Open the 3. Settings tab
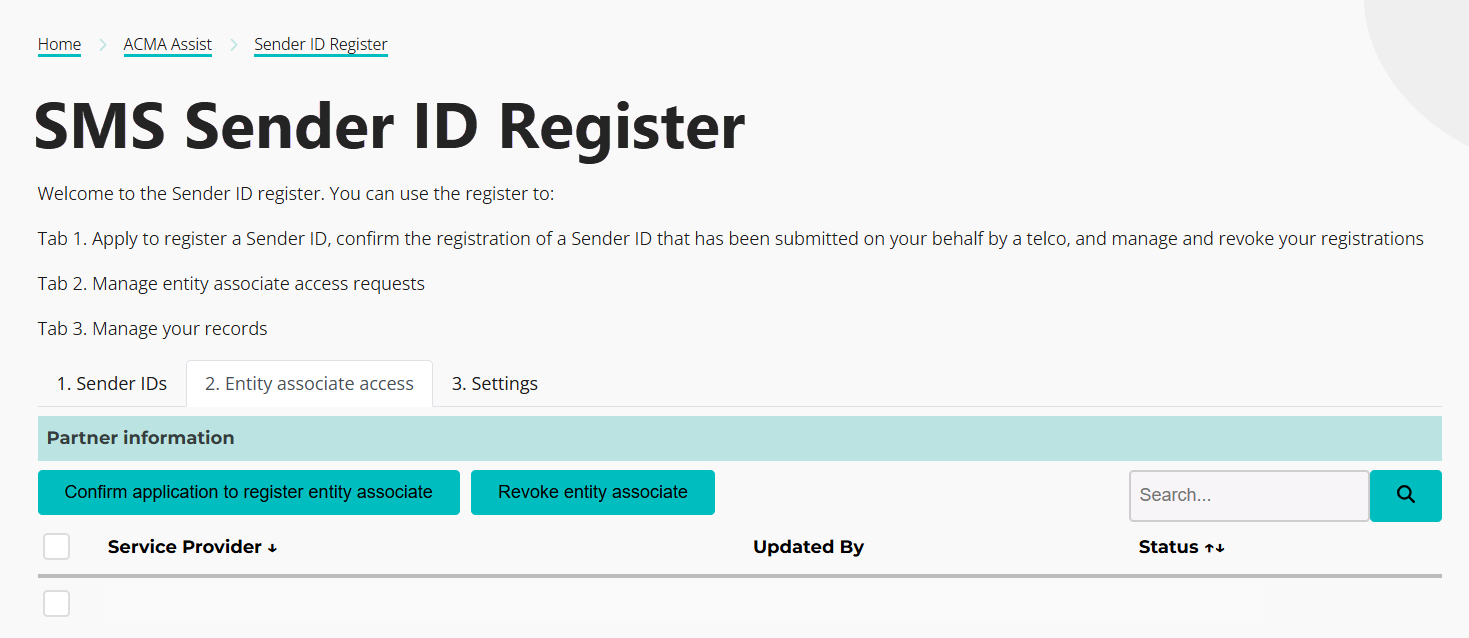1469x638 pixels. point(494,383)
